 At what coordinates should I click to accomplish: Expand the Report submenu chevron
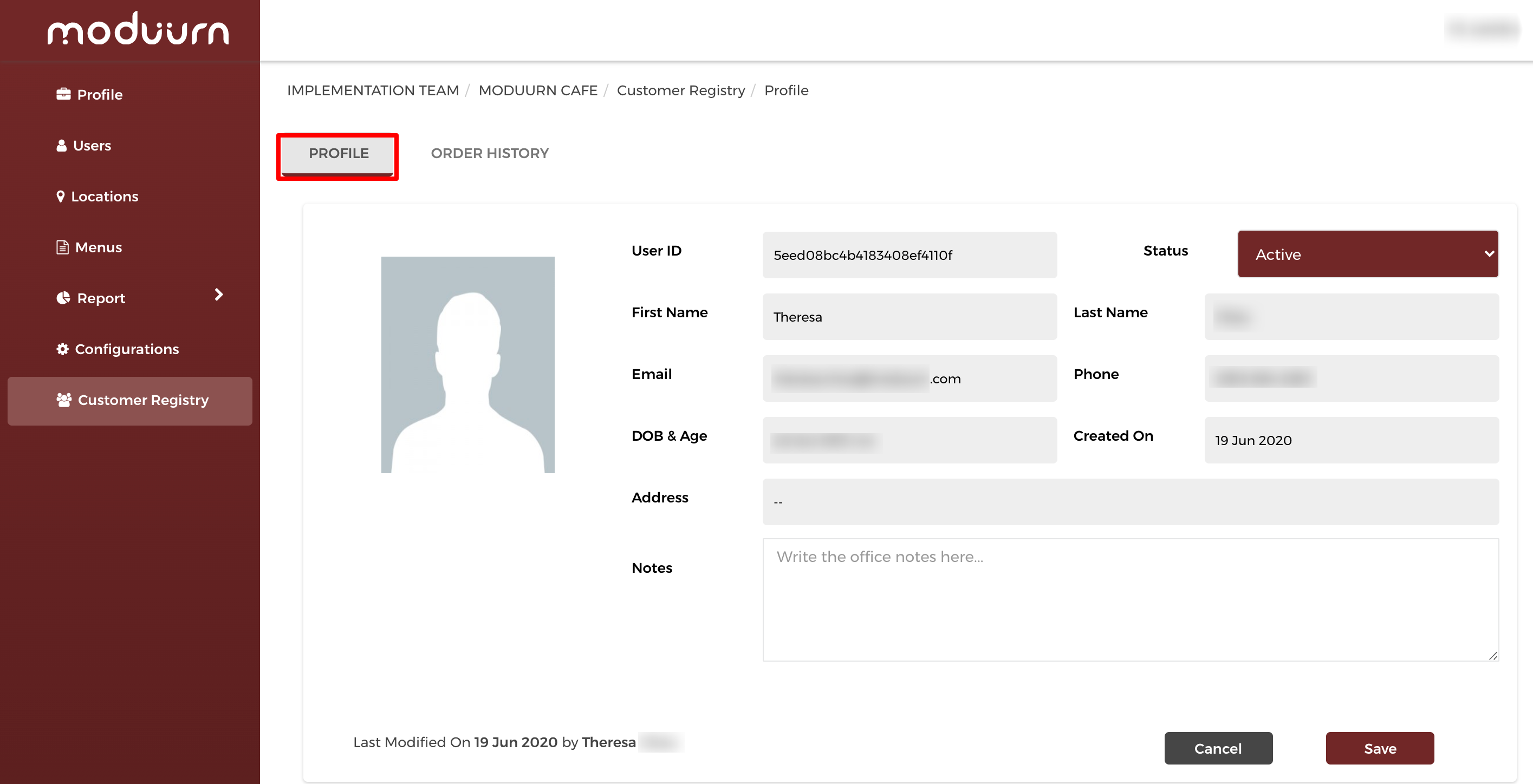coord(218,295)
